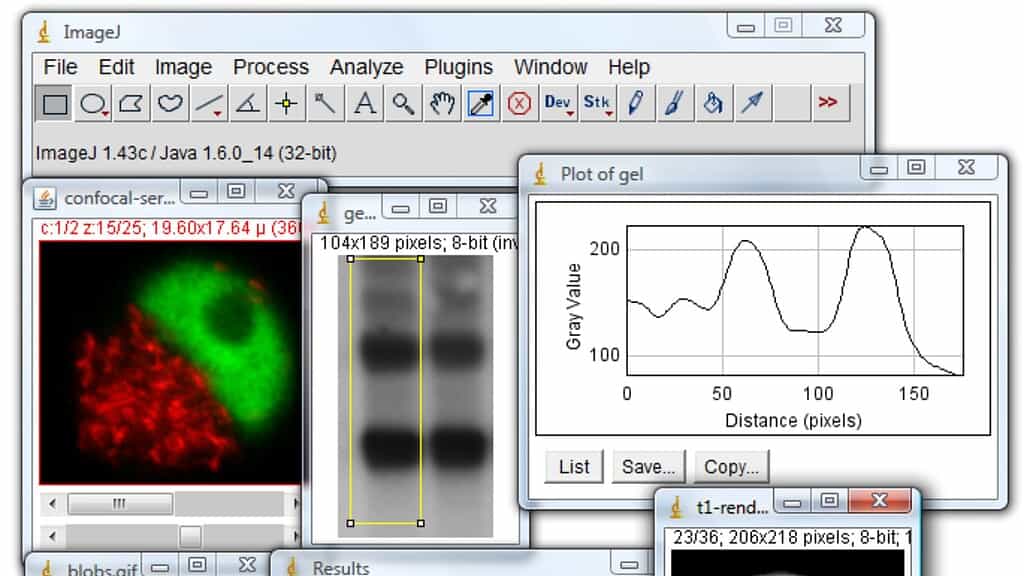Screen dimensions: 1024x576
Task: Select the Hand scrolling tool
Action: click(x=441, y=104)
